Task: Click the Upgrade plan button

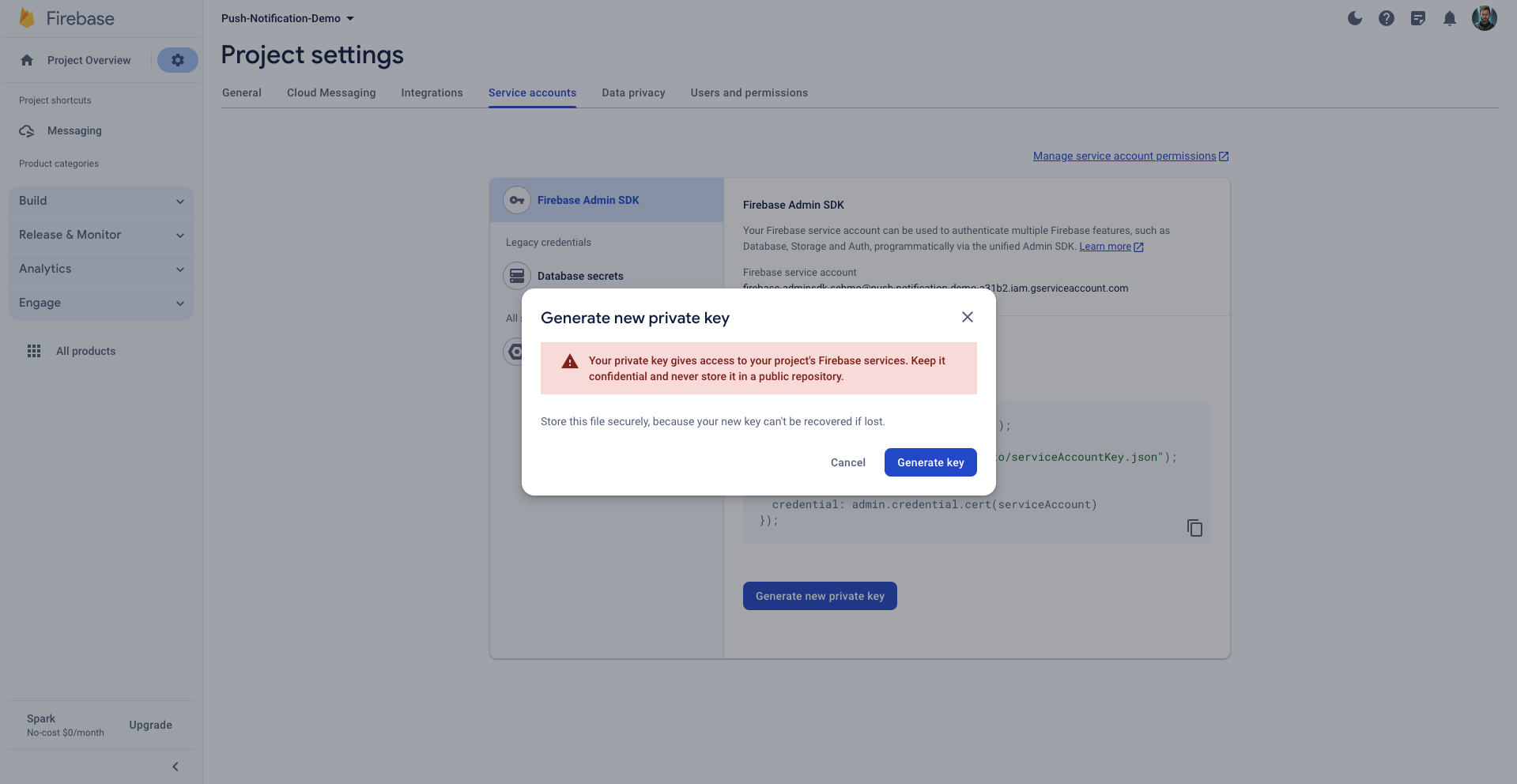Action: pyautogui.click(x=150, y=725)
